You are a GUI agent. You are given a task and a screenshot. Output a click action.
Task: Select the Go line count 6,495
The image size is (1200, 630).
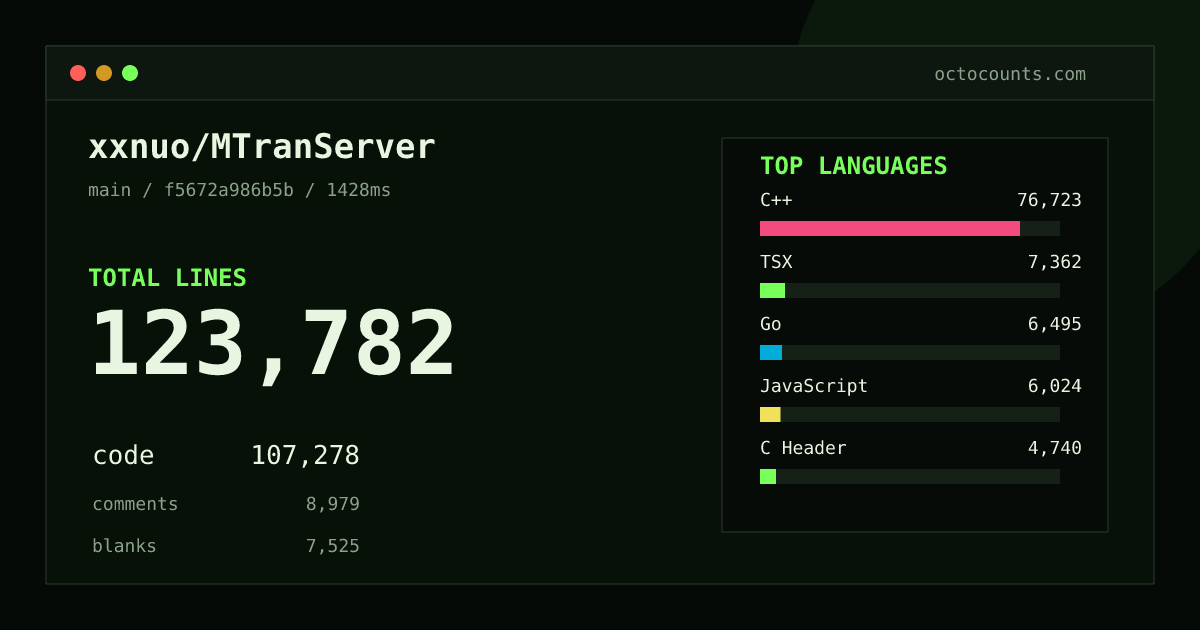point(1054,324)
